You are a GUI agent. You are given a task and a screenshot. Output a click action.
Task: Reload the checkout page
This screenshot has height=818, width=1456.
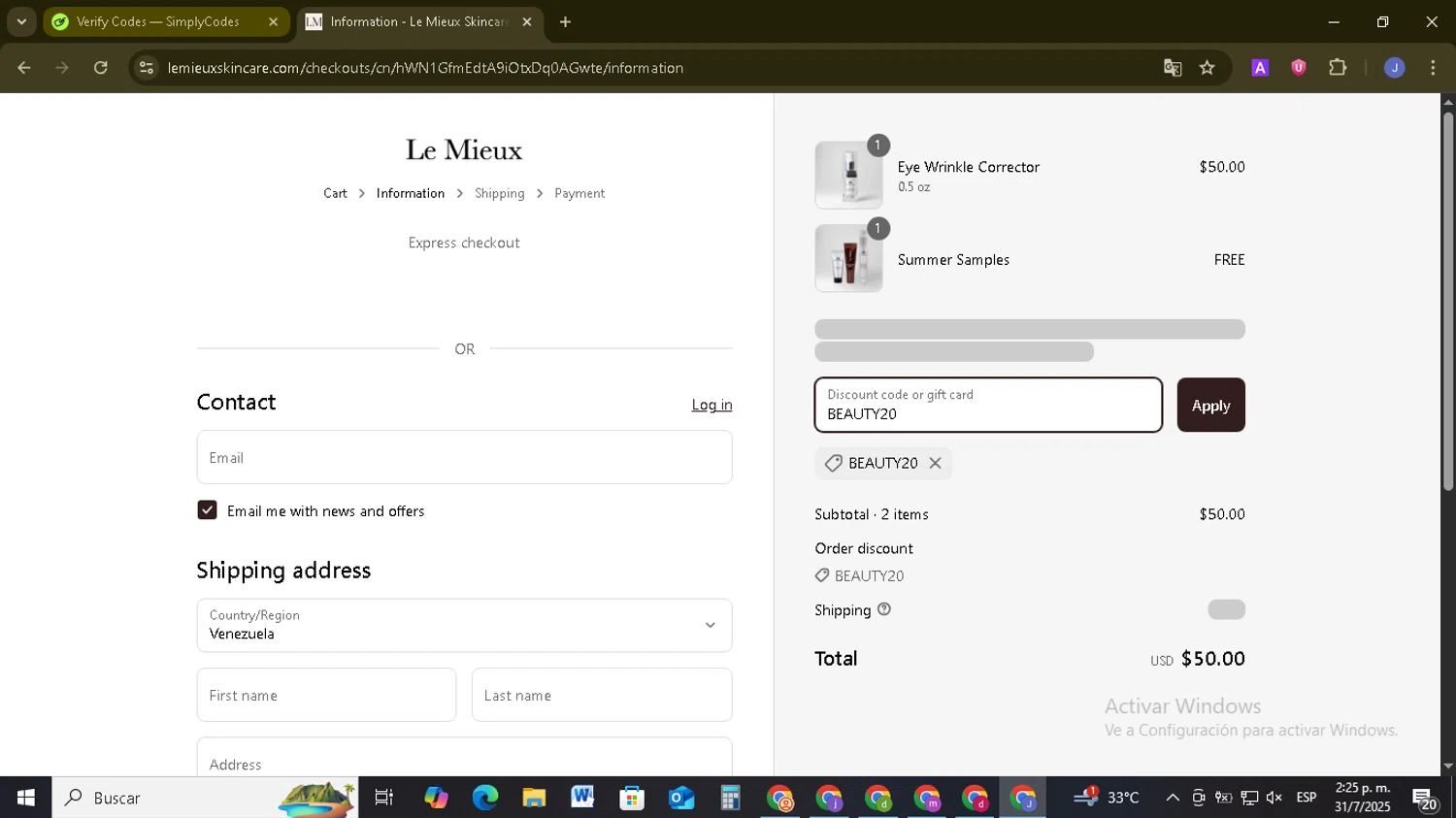point(101,68)
